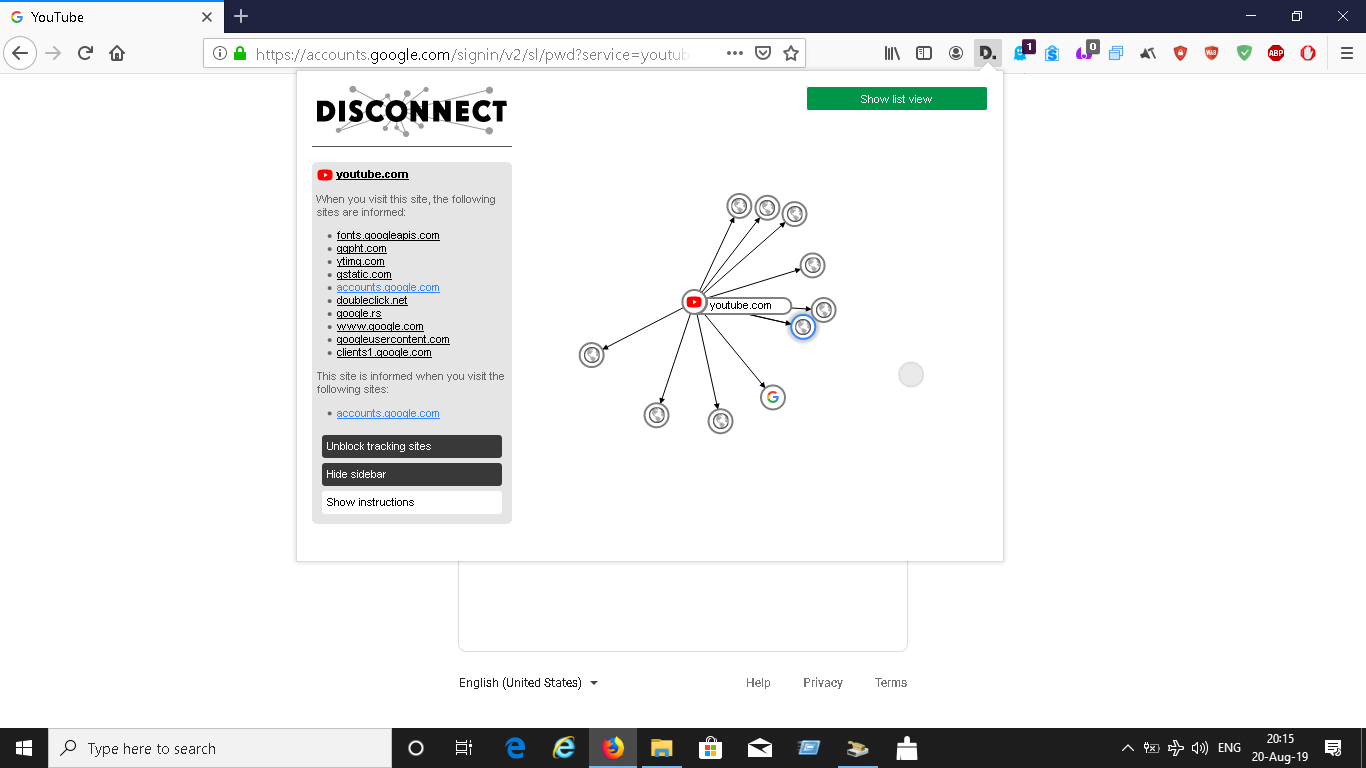Viewport: 1366px width, 768px height.
Task: Select the Google node in the graph
Action: click(772, 397)
